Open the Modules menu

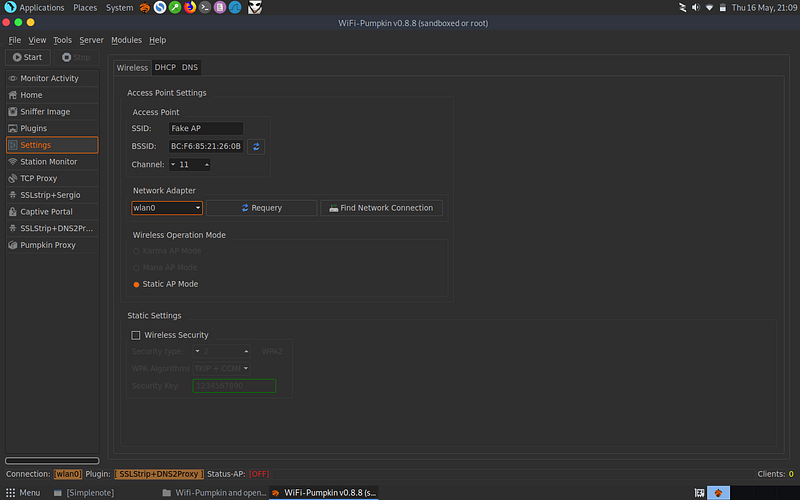(x=126, y=40)
